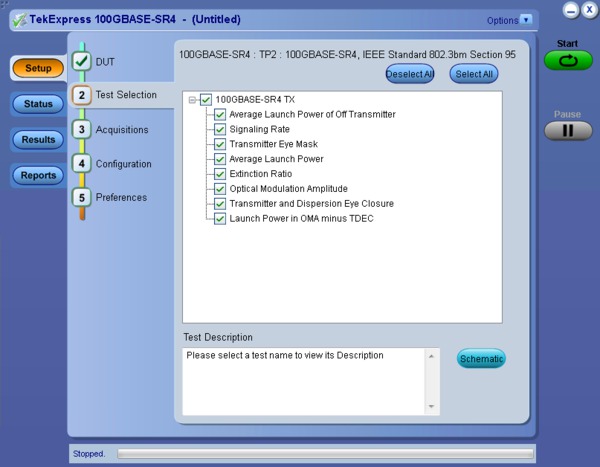Click the green Start run button
600x467 pixels.
pos(568,61)
